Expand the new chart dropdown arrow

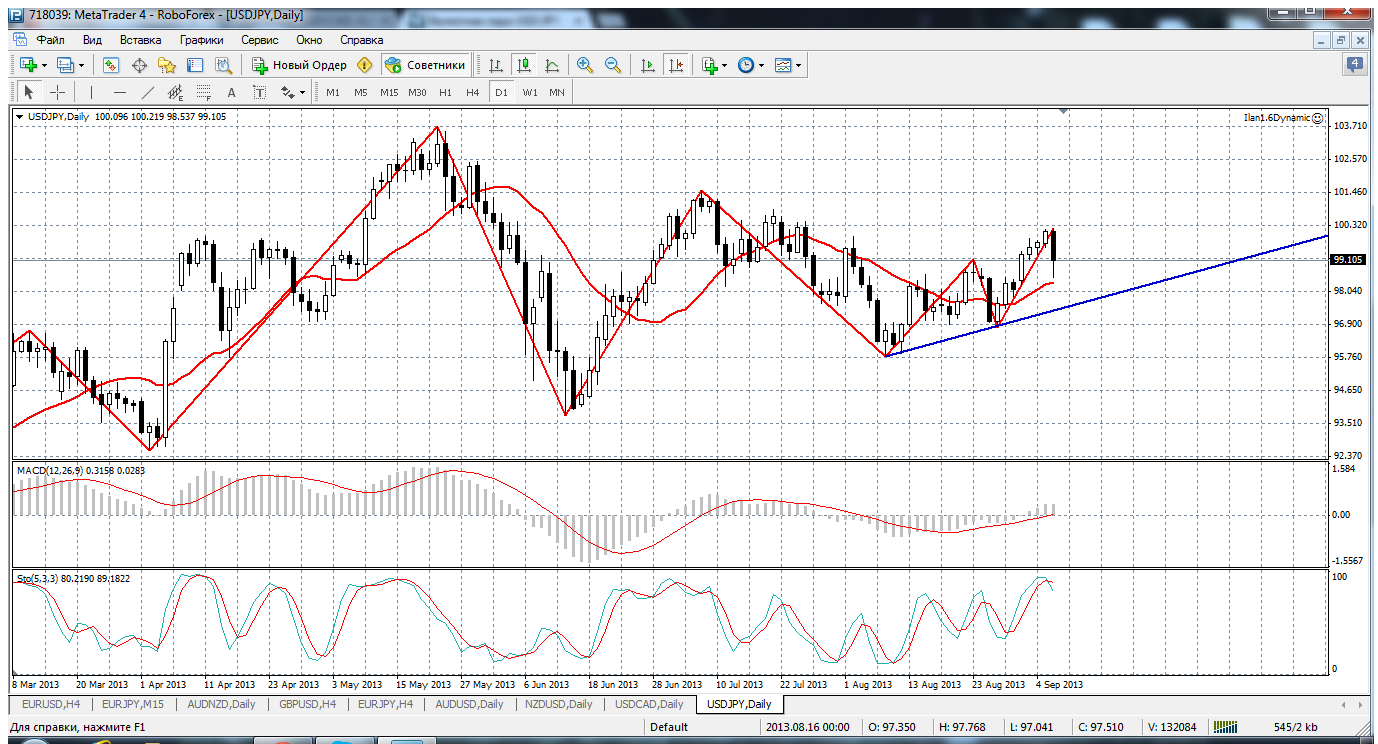(45, 65)
